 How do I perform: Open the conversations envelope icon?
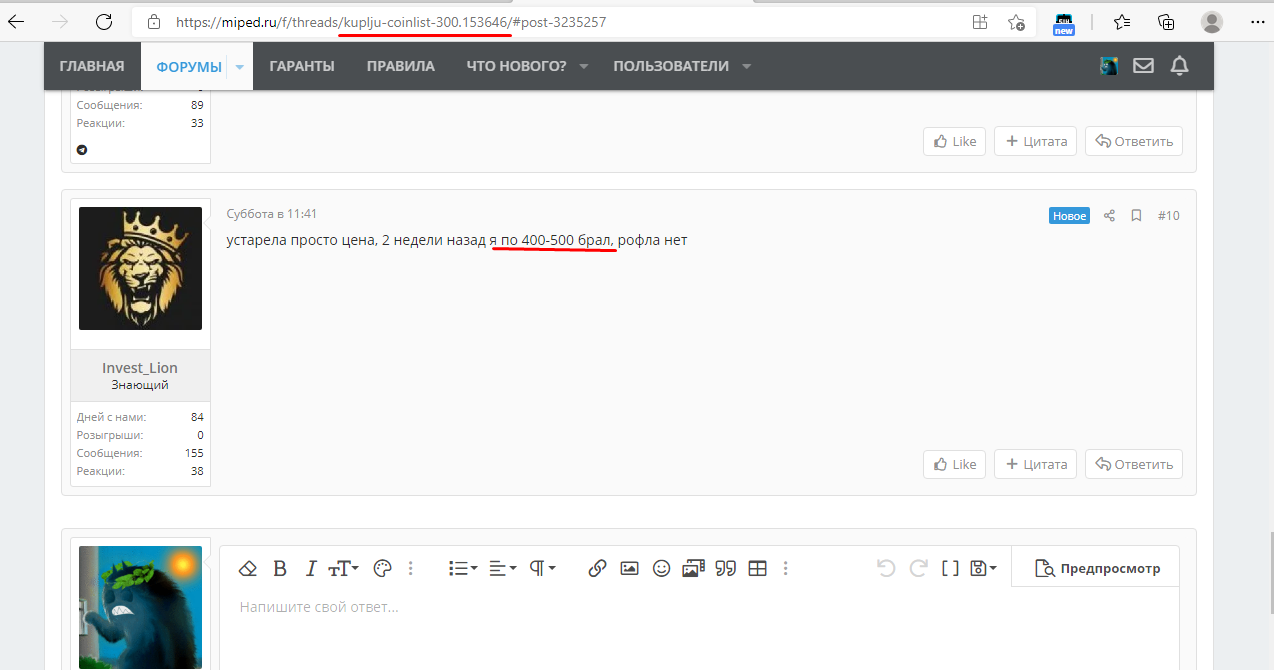click(x=1143, y=66)
